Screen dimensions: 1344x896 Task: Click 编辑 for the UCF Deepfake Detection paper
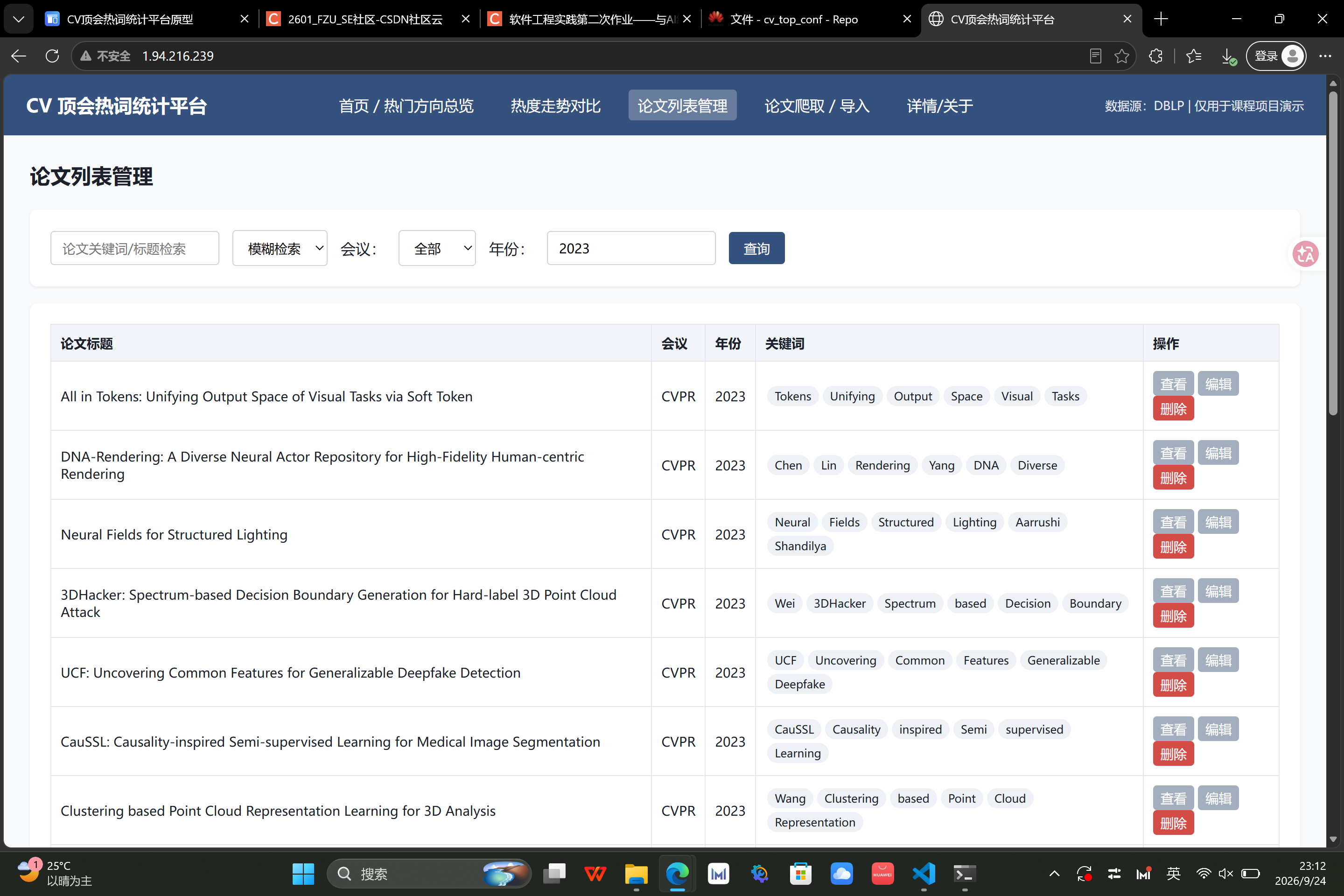click(1218, 660)
